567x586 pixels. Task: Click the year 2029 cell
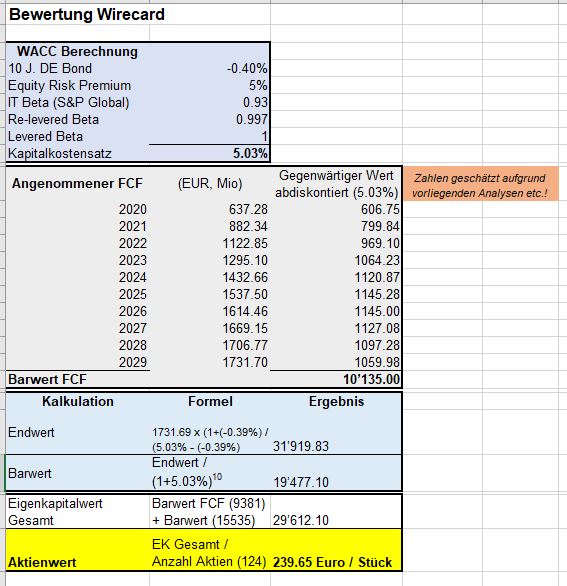pos(133,363)
